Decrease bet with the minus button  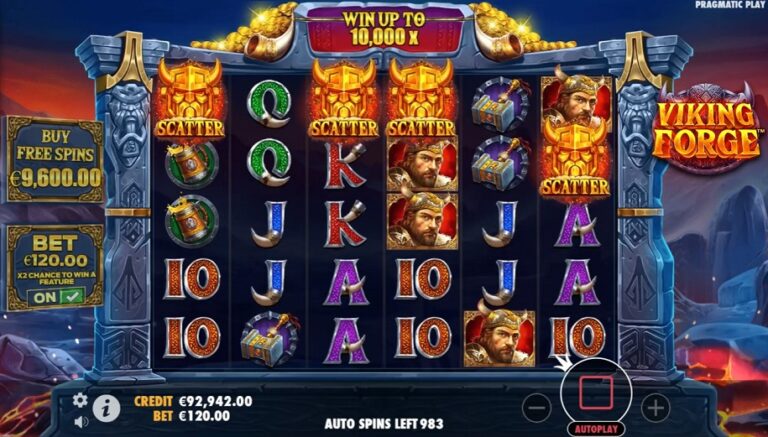click(536, 408)
